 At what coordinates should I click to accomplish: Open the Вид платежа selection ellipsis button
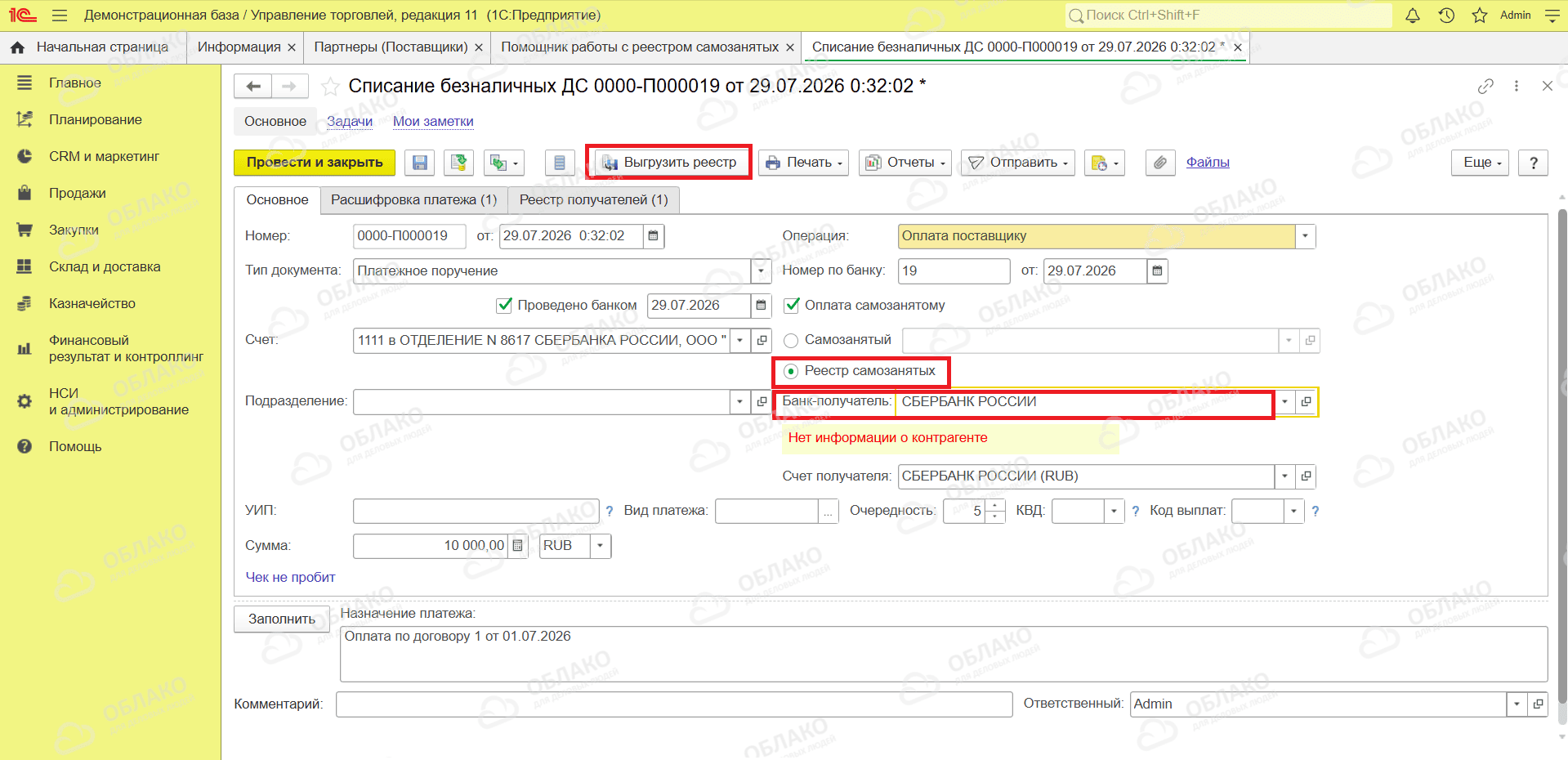[829, 512]
